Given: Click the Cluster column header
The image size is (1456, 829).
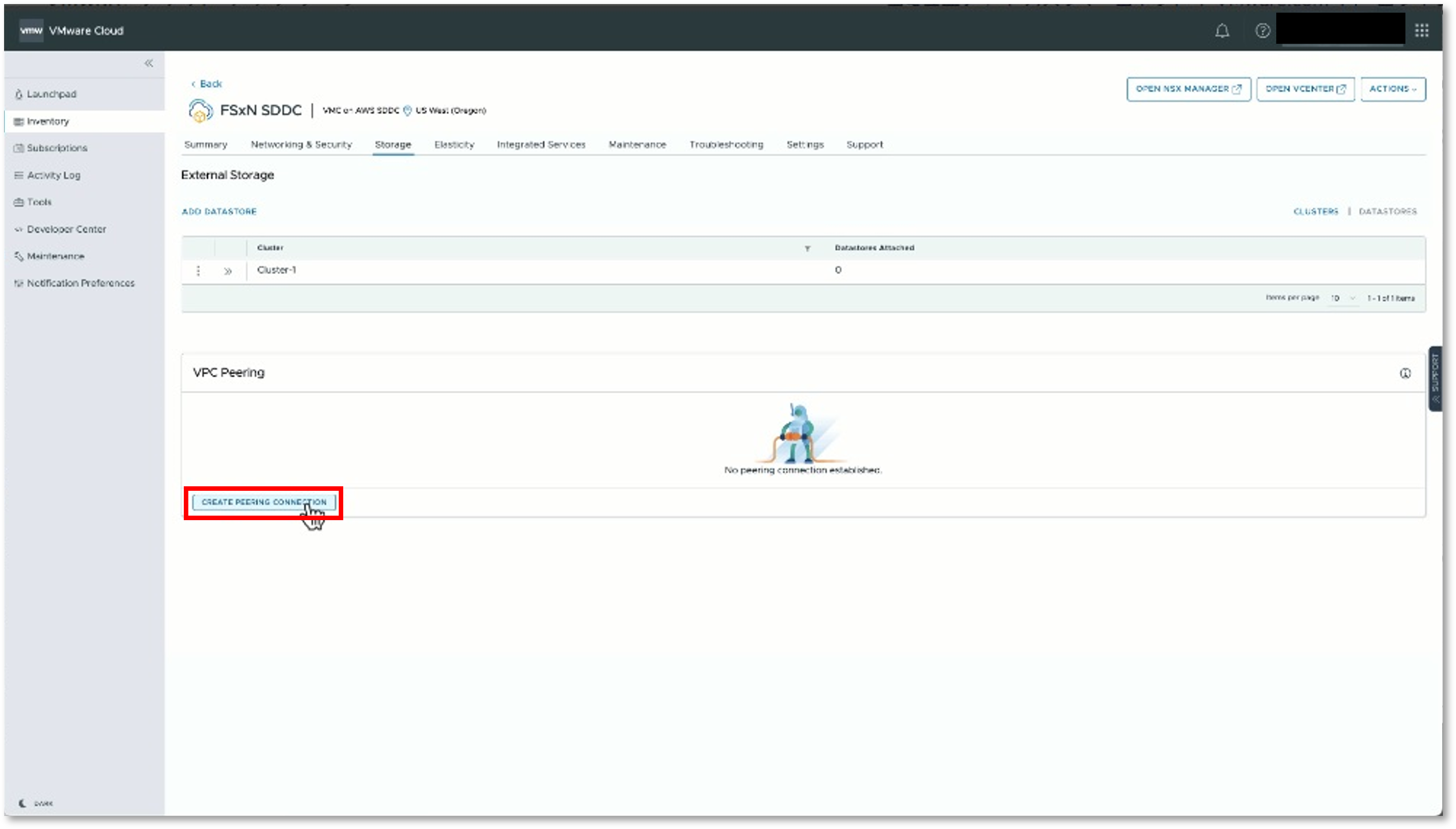Looking at the screenshot, I should [270, 248].
